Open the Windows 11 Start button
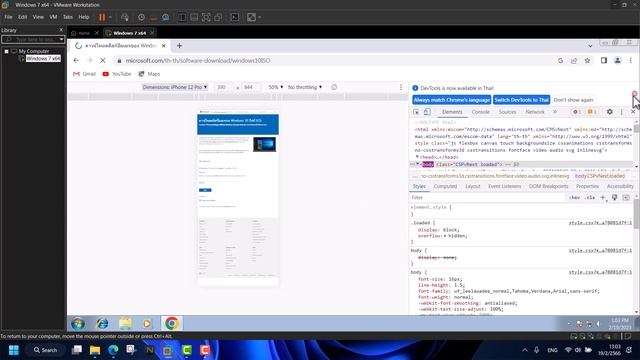This screenshot has height=360, width=640. (x=14, y=350)
